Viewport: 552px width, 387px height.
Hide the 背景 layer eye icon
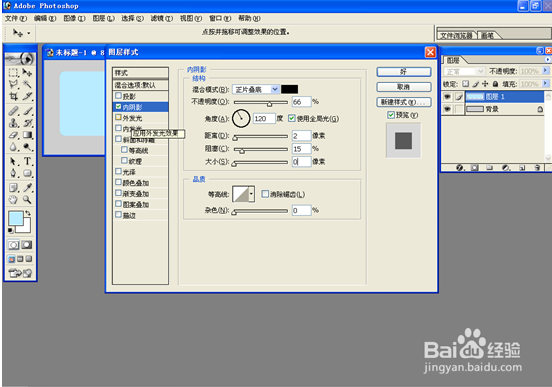pos(447,109)
